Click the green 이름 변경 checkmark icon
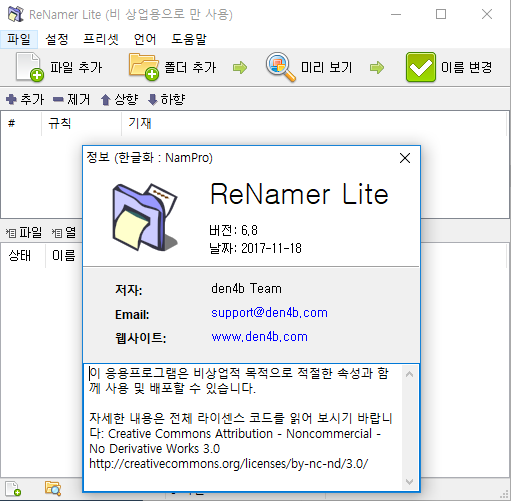The image size is (511, 501). click(421, 67)
